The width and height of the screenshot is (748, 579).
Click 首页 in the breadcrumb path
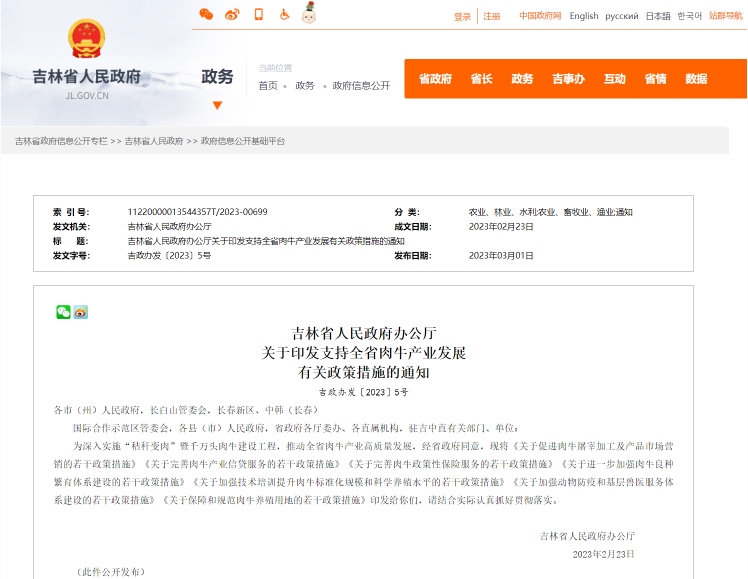[268, 86]
